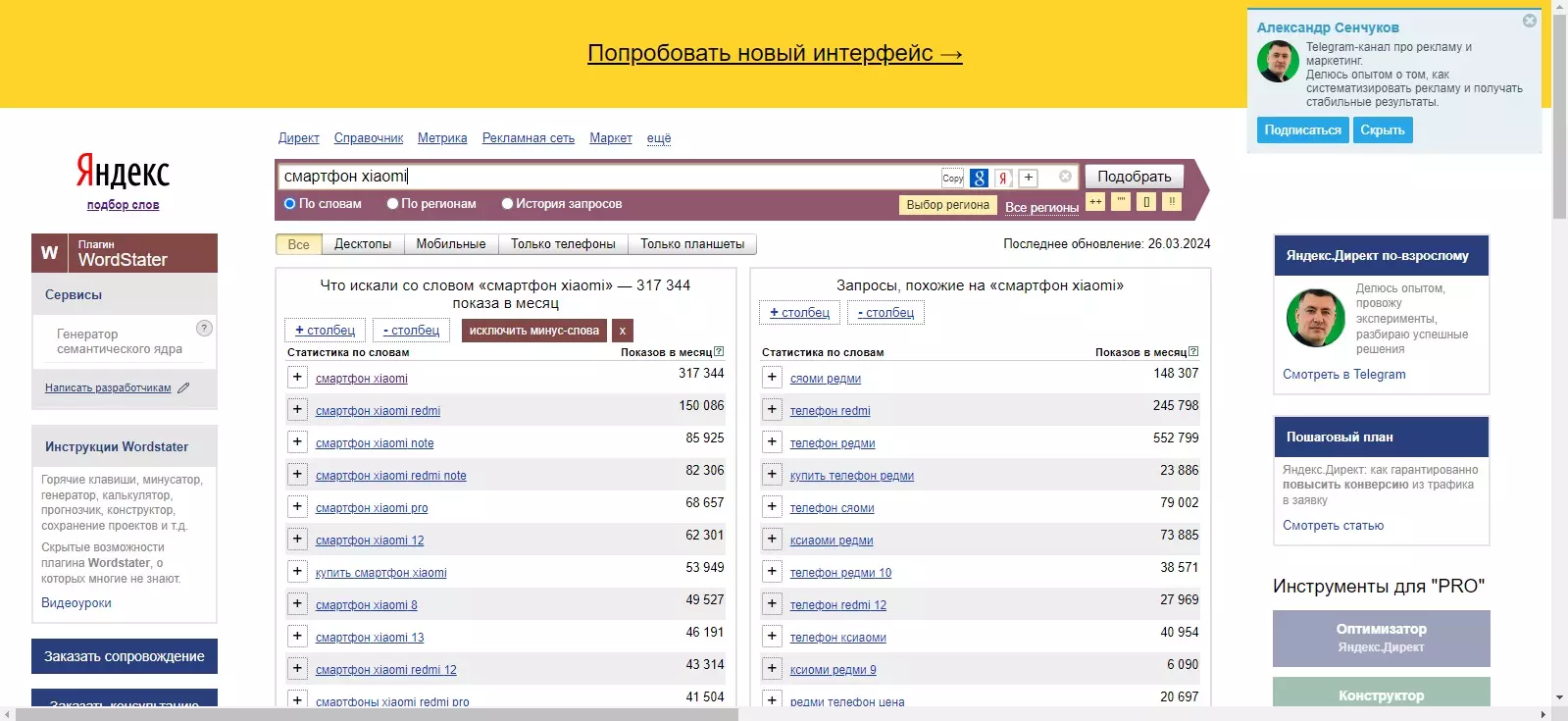Click the WordStater W plugin logo

click(50, 253)
